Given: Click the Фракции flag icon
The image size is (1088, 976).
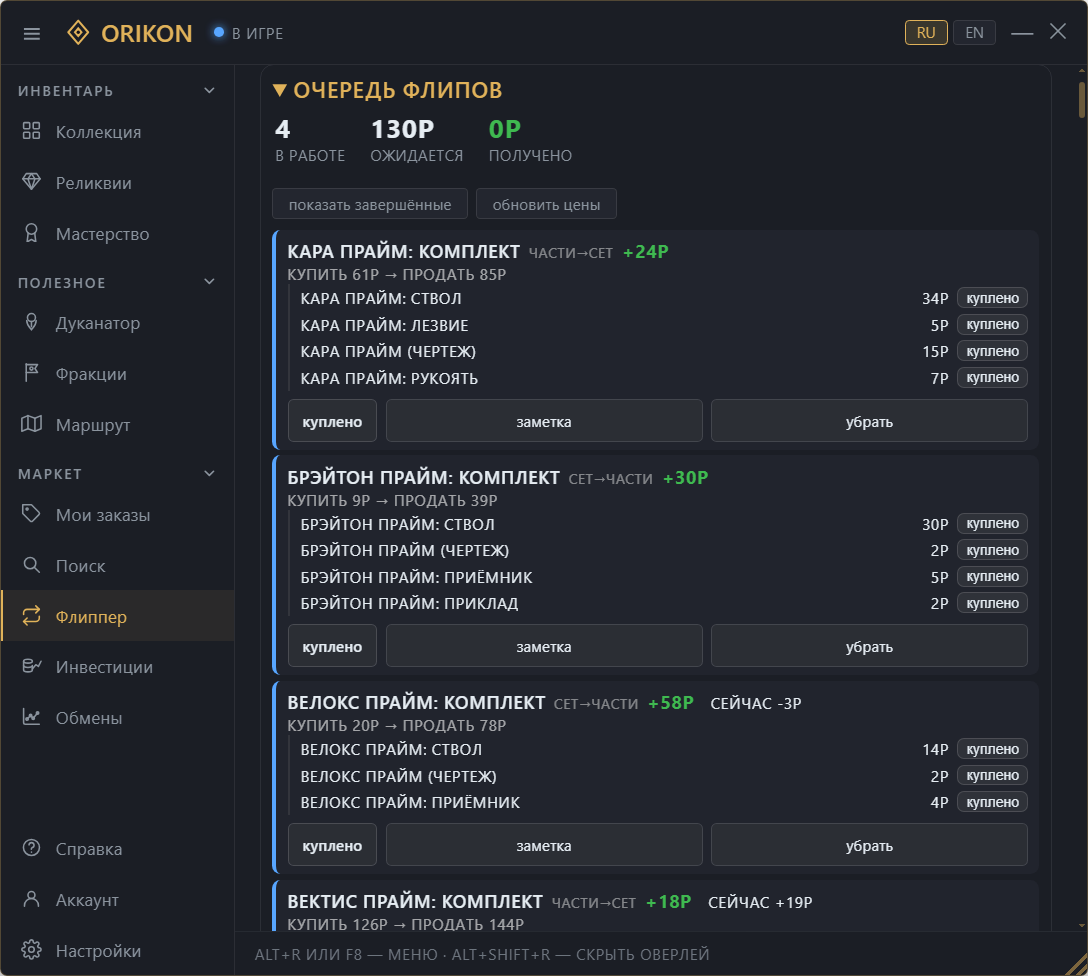Looking at the screenshot, I should click(31, 373).
